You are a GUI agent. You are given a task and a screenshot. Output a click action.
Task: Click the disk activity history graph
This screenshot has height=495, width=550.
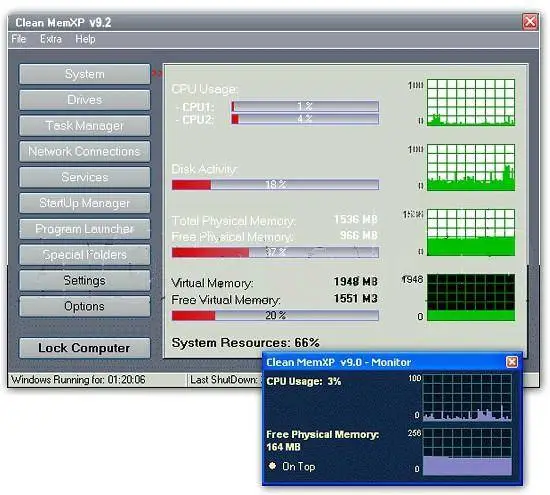471,168
